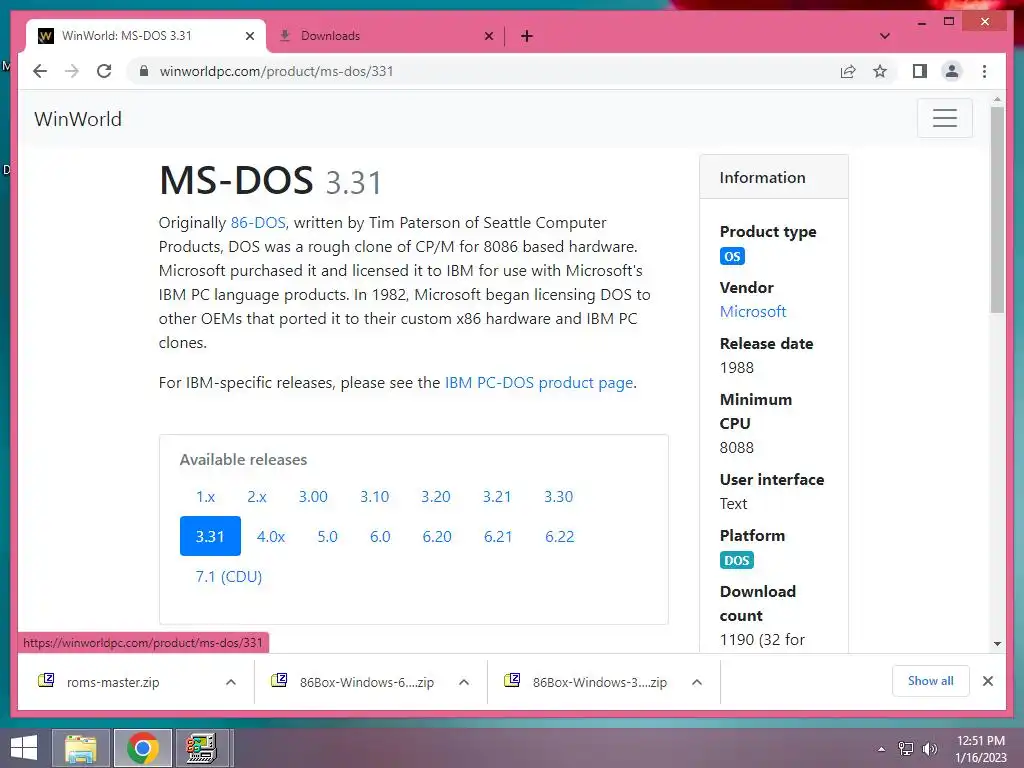Click the active 3.31 release button

click(x=210, y=536)
